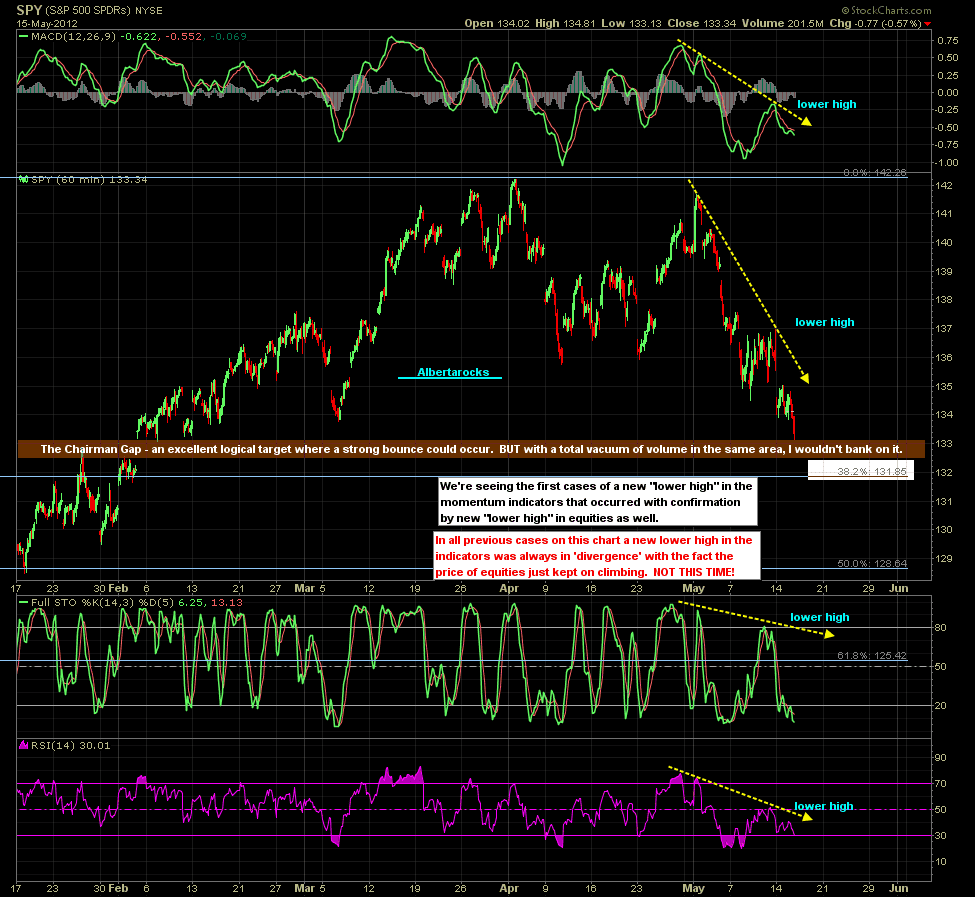Click the 137 price axis label
Viewport: 975px width, 897px height.
tap(944, 328)
